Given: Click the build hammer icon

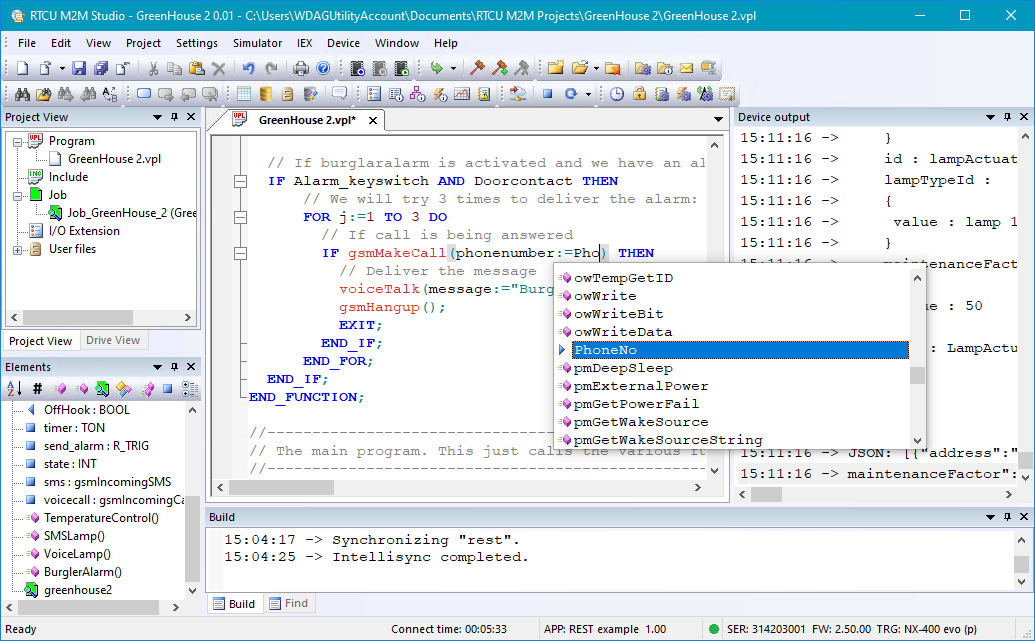Looking at the screenshot, I should [477, 68].
